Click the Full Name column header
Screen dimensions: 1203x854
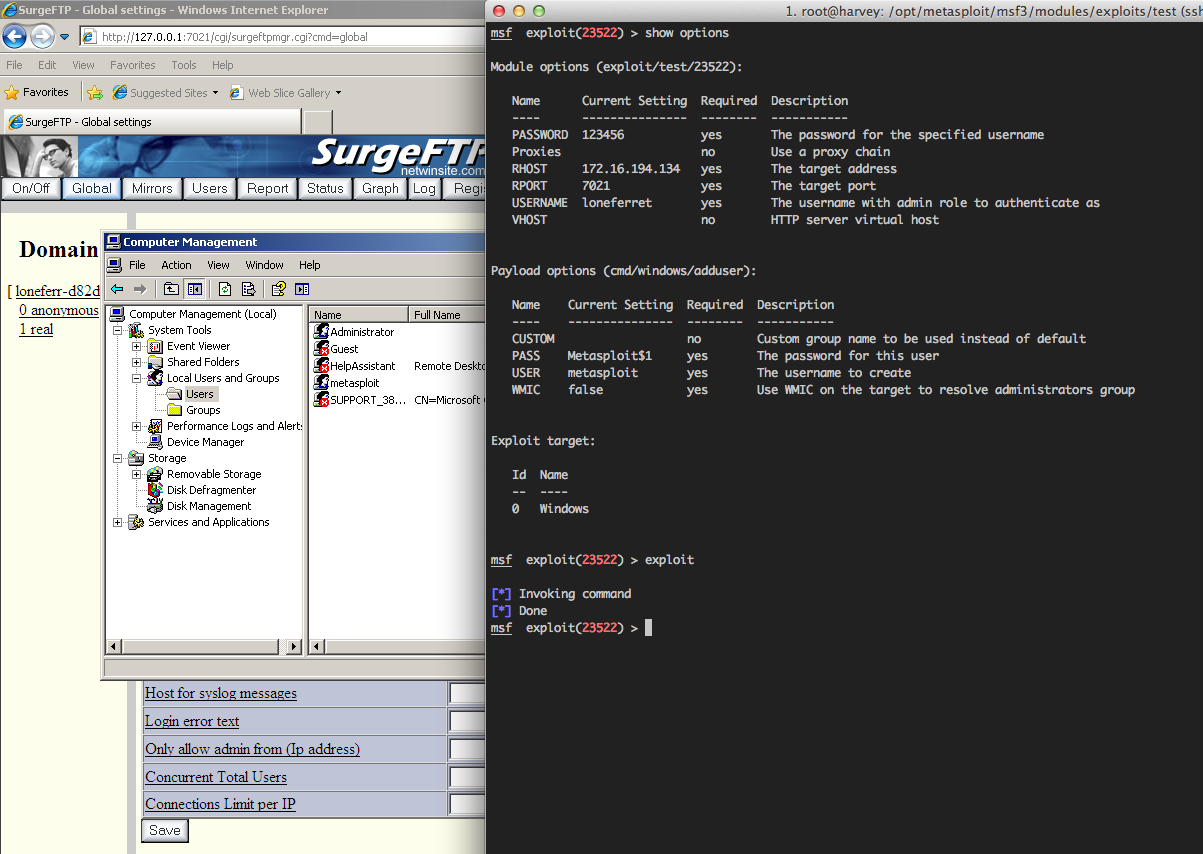[x=447, y=314]
